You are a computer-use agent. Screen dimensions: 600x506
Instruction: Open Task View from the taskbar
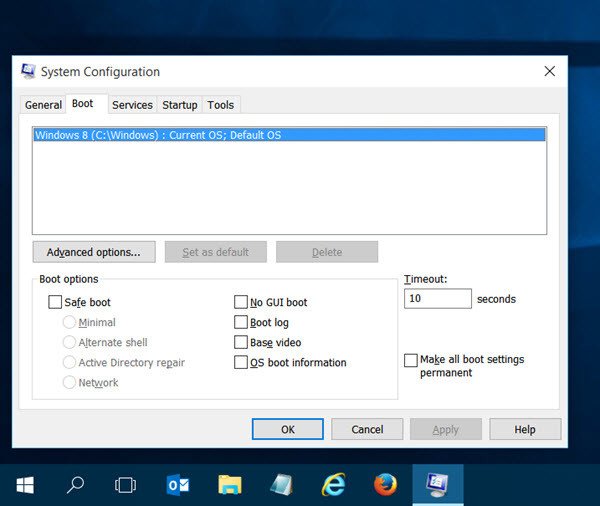click(x=125, y=485)
